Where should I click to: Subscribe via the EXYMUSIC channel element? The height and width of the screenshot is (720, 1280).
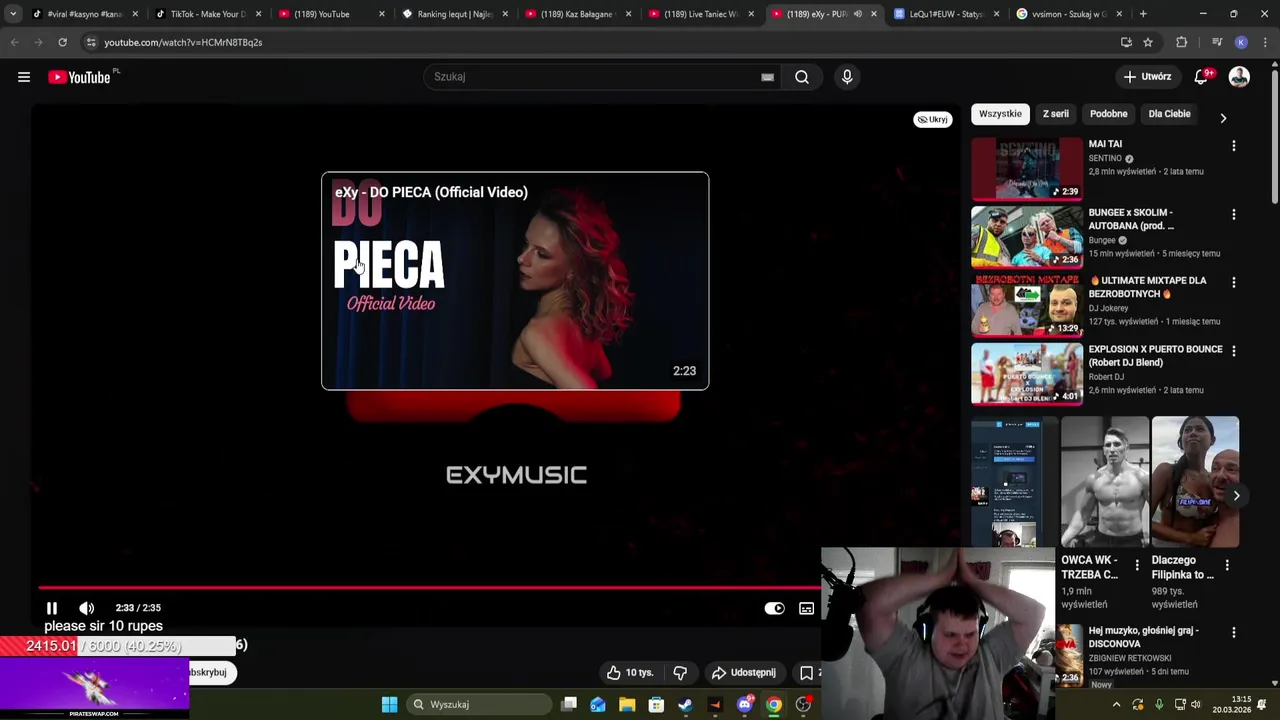[x=515, y=475]
